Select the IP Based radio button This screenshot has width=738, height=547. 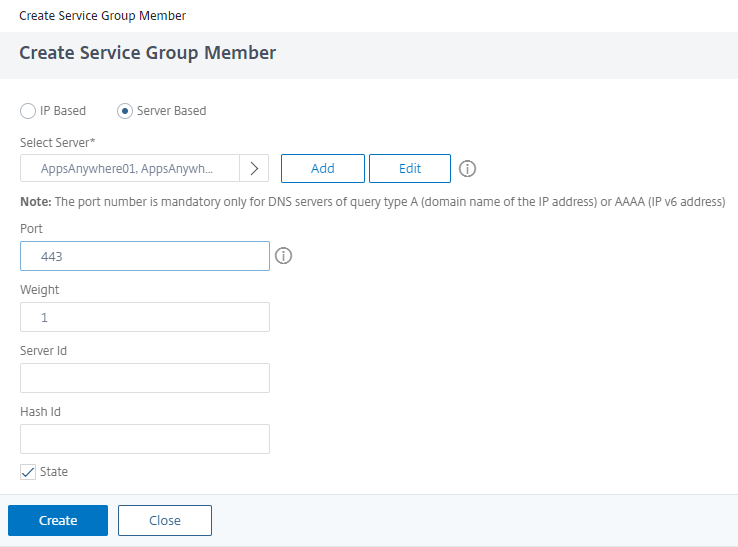point(28,111)
